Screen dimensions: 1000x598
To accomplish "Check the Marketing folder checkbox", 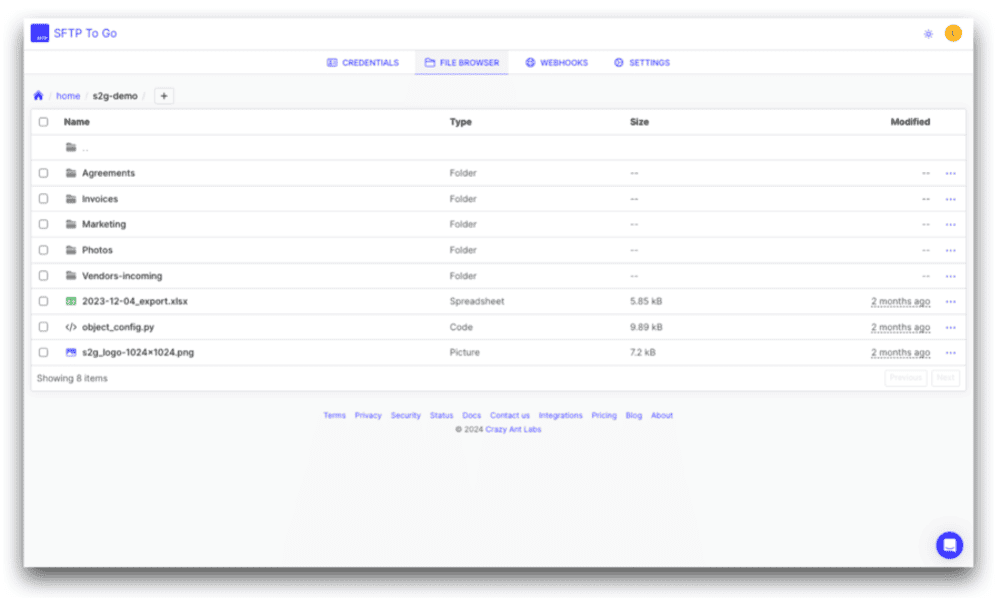I will pos(43,224).
